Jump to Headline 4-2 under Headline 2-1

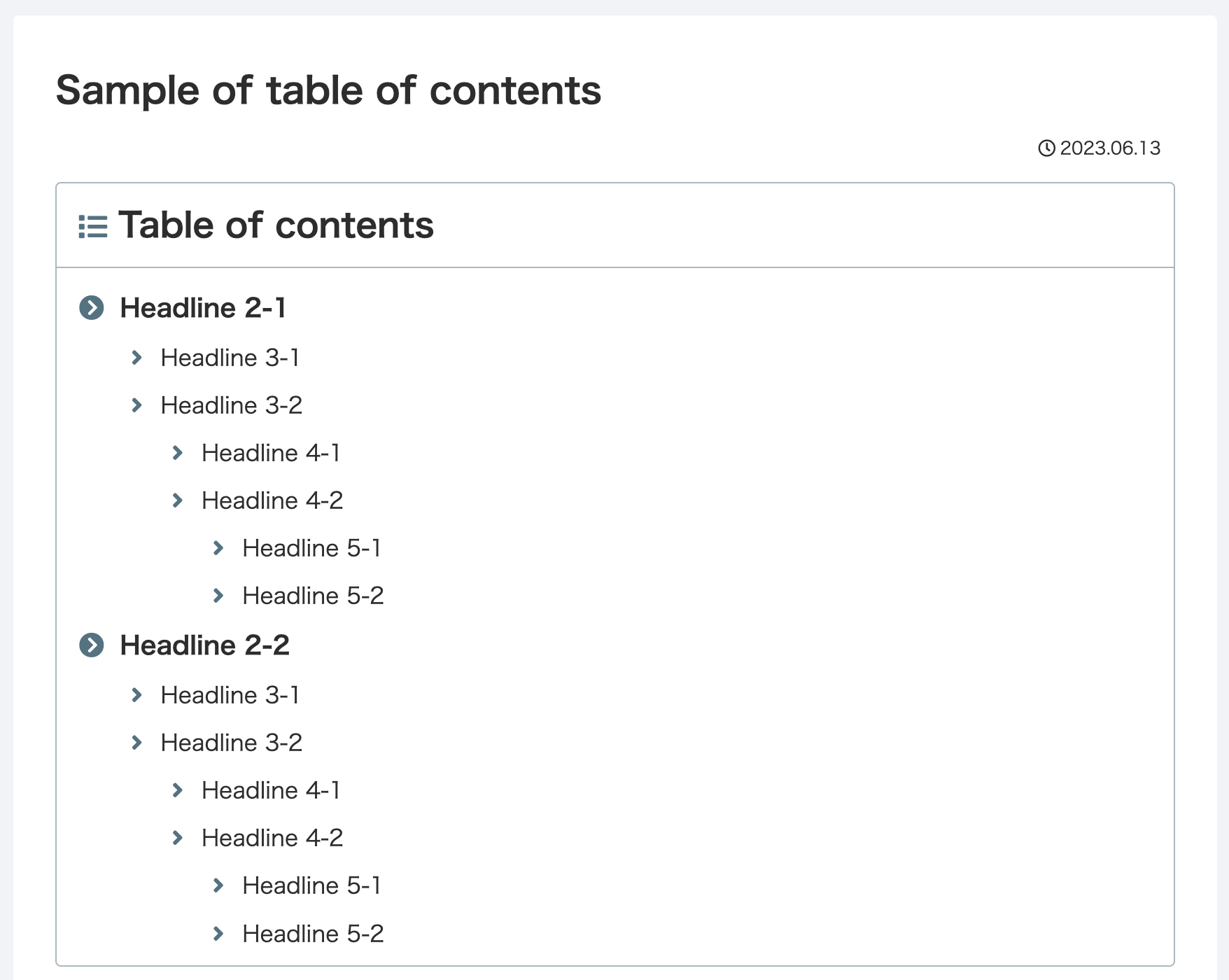pyautogui.click(x=272, y=500)
